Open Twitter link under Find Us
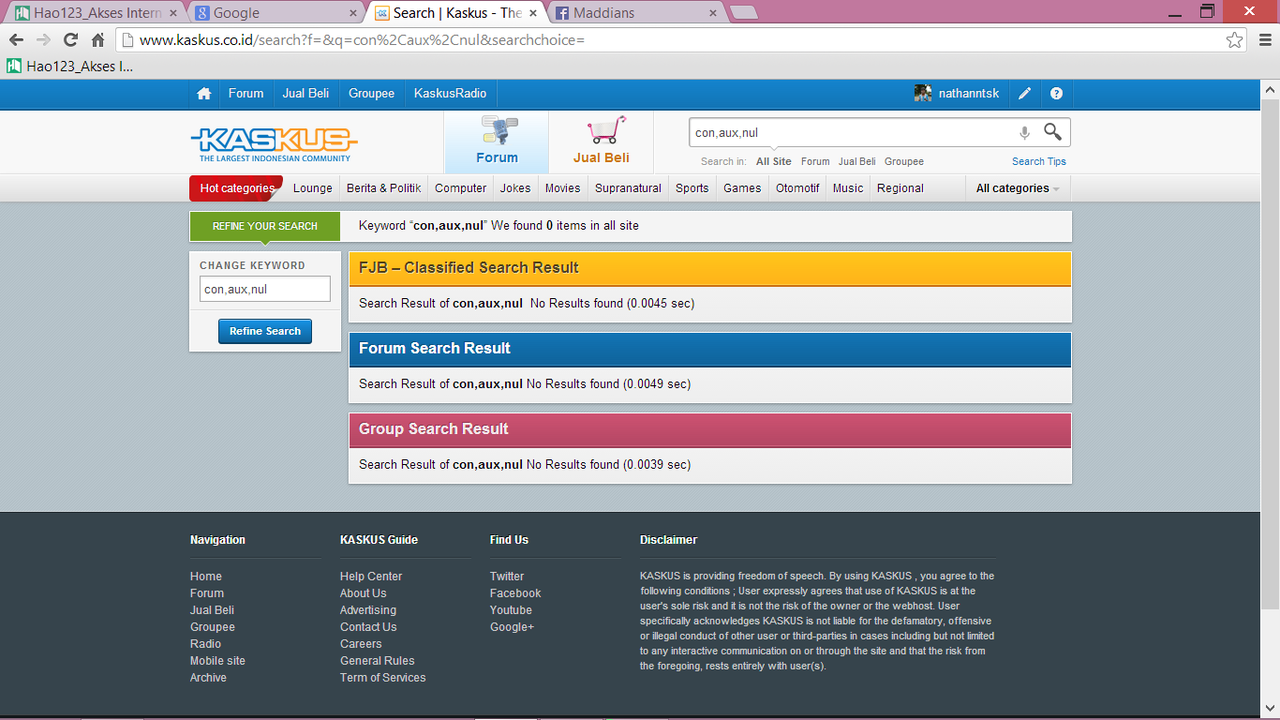Viewport: 1280px width, 720px height. pos(507,576)
